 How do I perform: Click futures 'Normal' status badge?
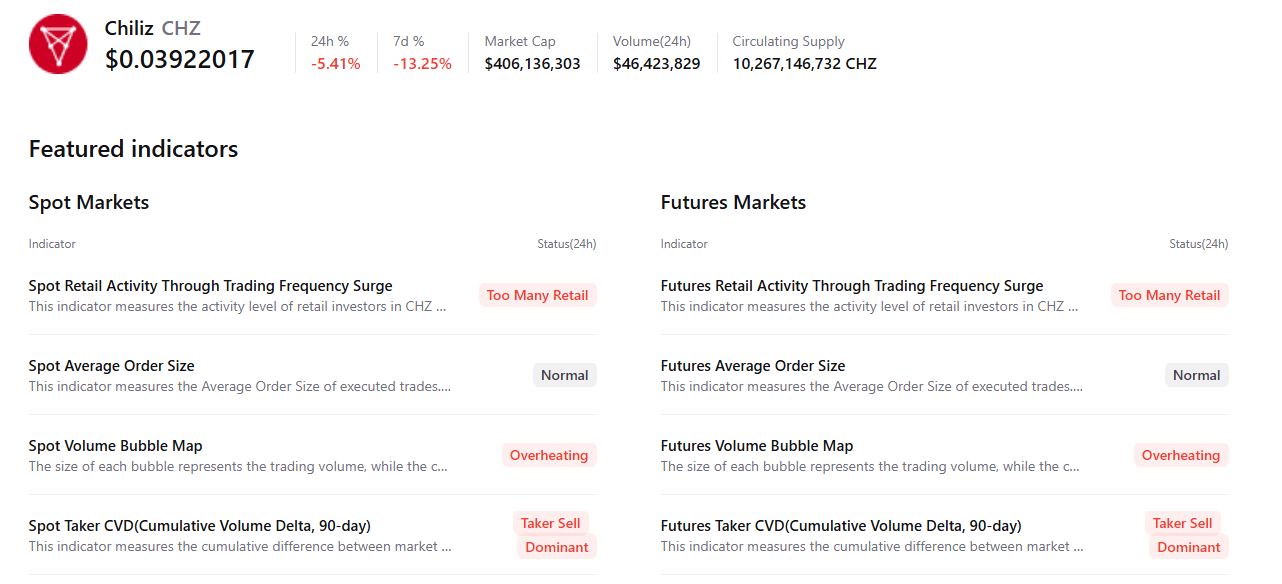coord(1196,375)
